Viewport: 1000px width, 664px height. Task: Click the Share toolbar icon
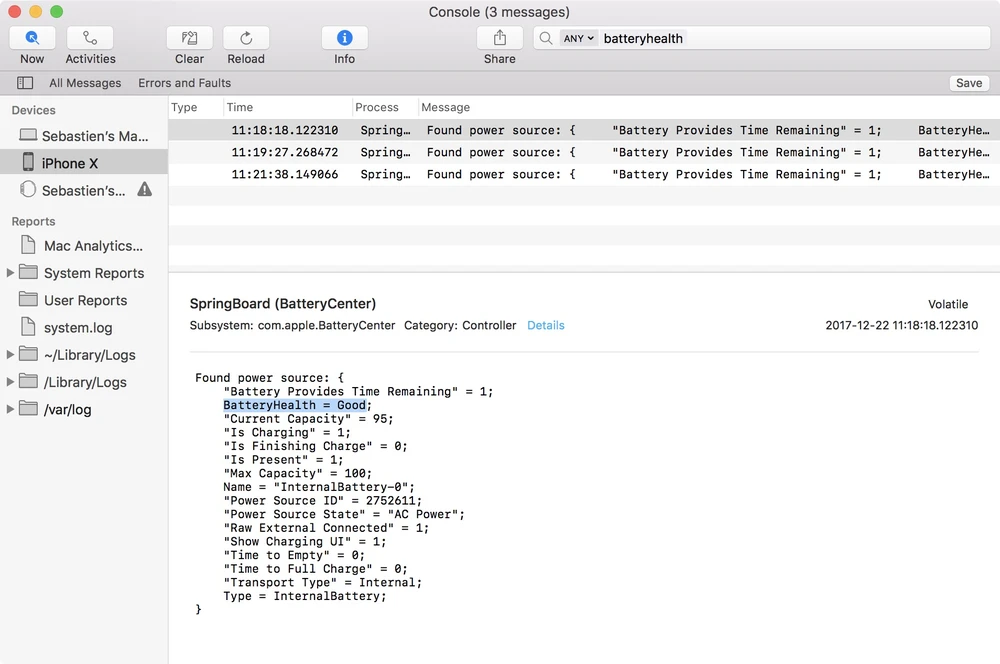tap(500, 38)
